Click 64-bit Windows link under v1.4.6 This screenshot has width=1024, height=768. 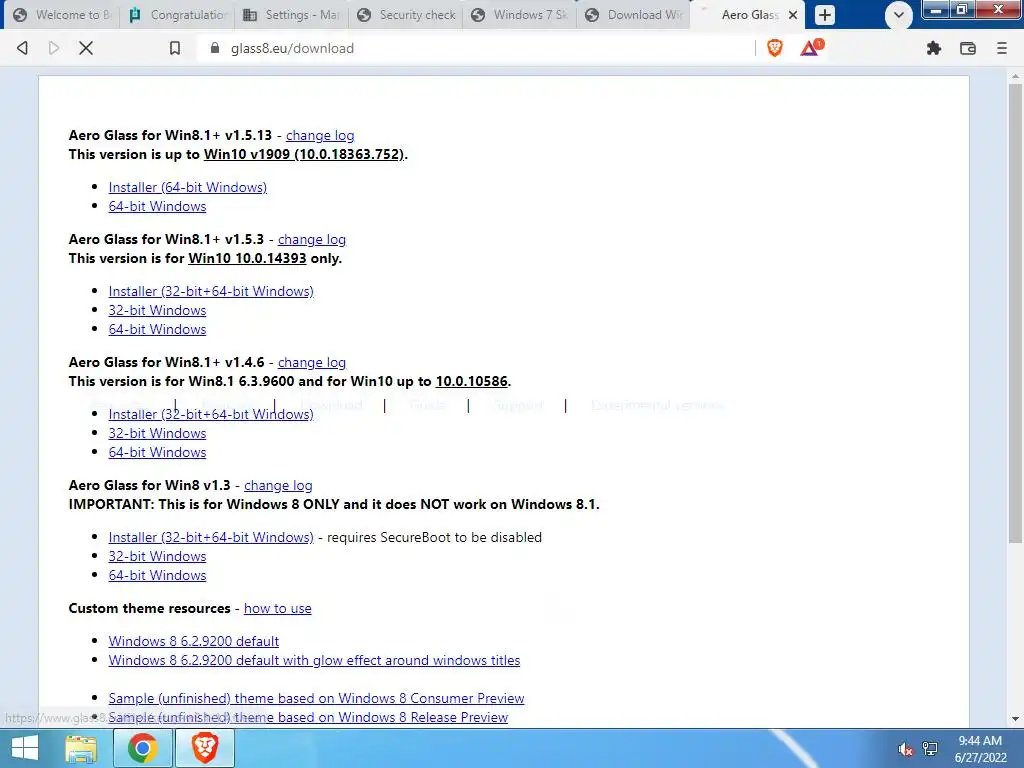157,452
